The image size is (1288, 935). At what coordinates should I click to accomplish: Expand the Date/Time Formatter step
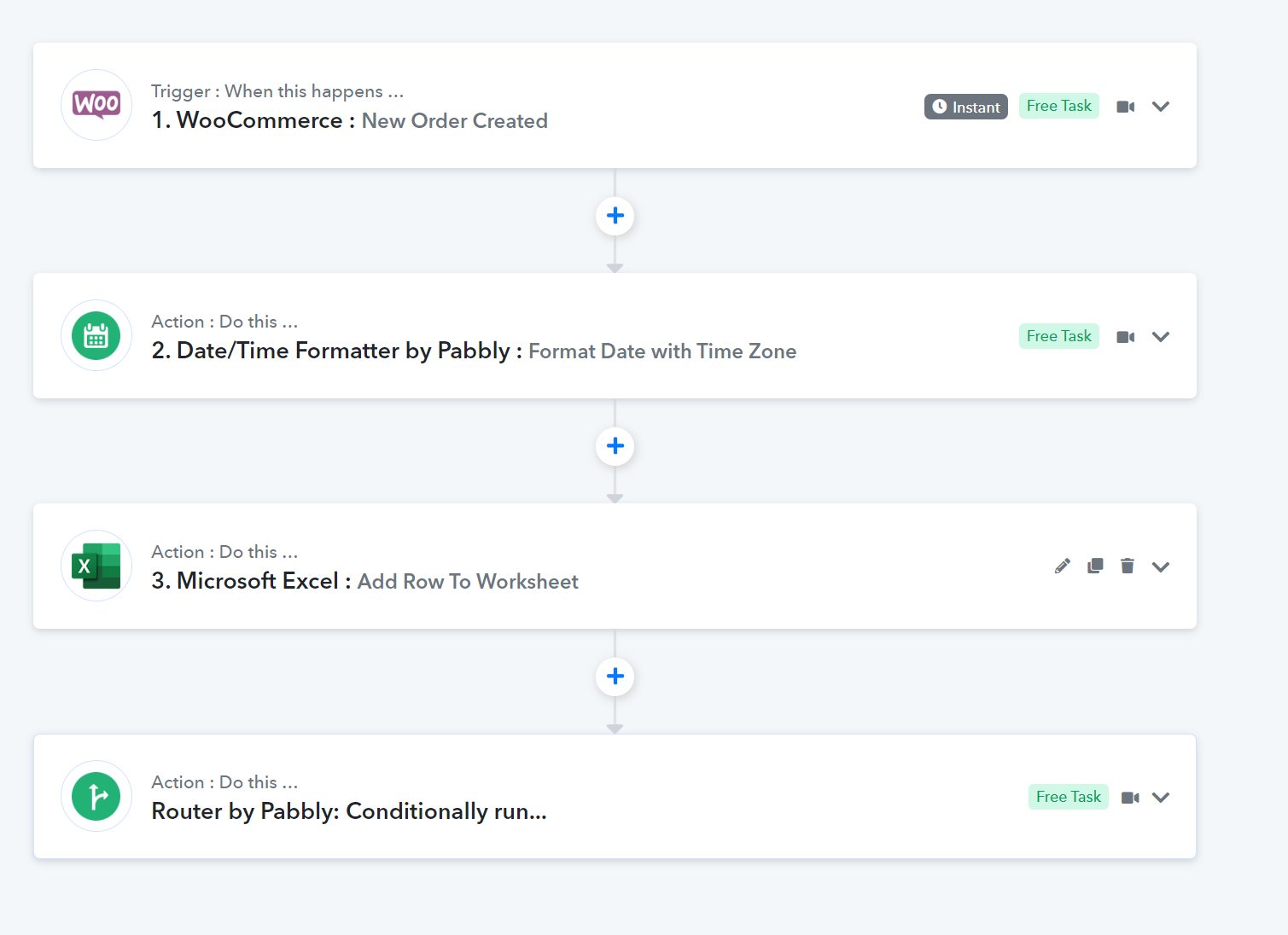1161,337
